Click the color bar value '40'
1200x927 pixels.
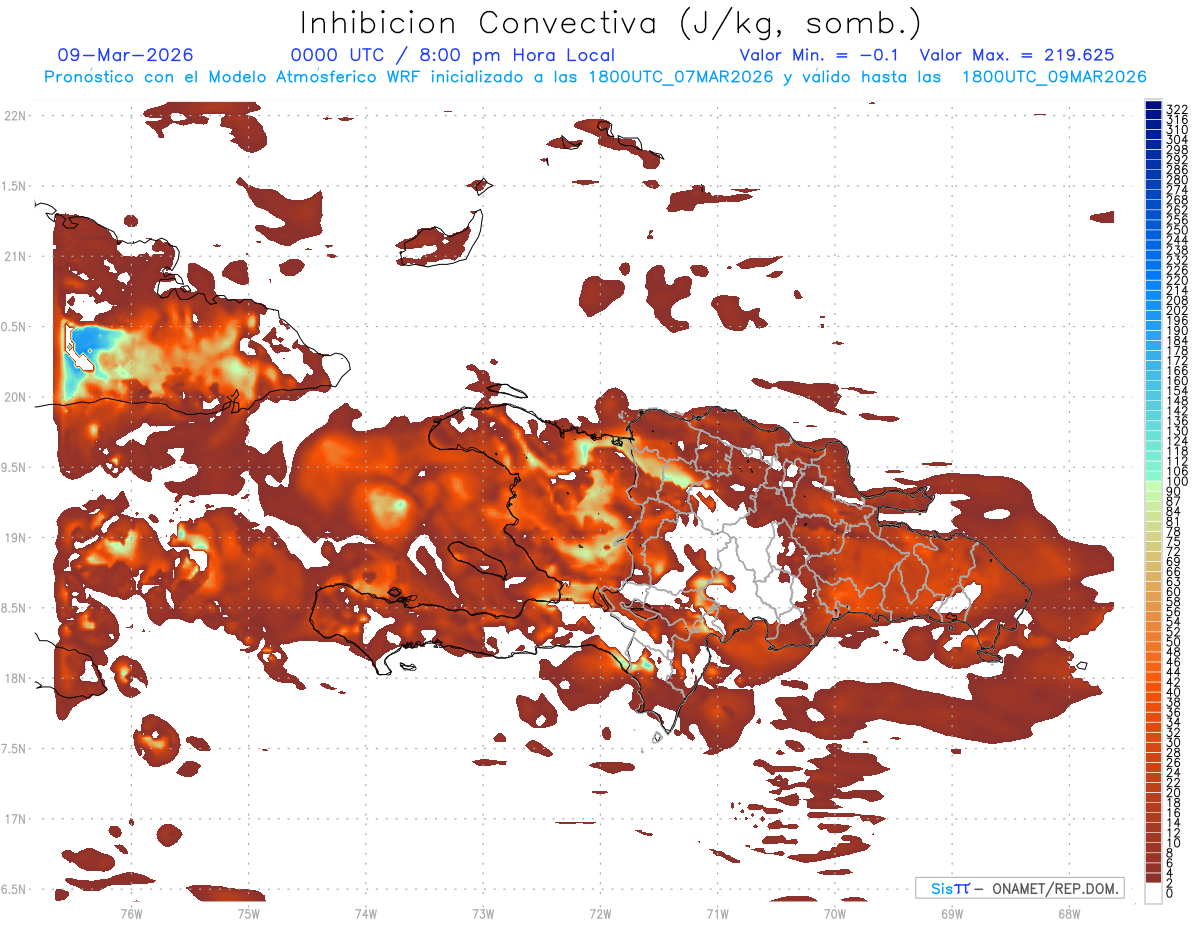1173,692
